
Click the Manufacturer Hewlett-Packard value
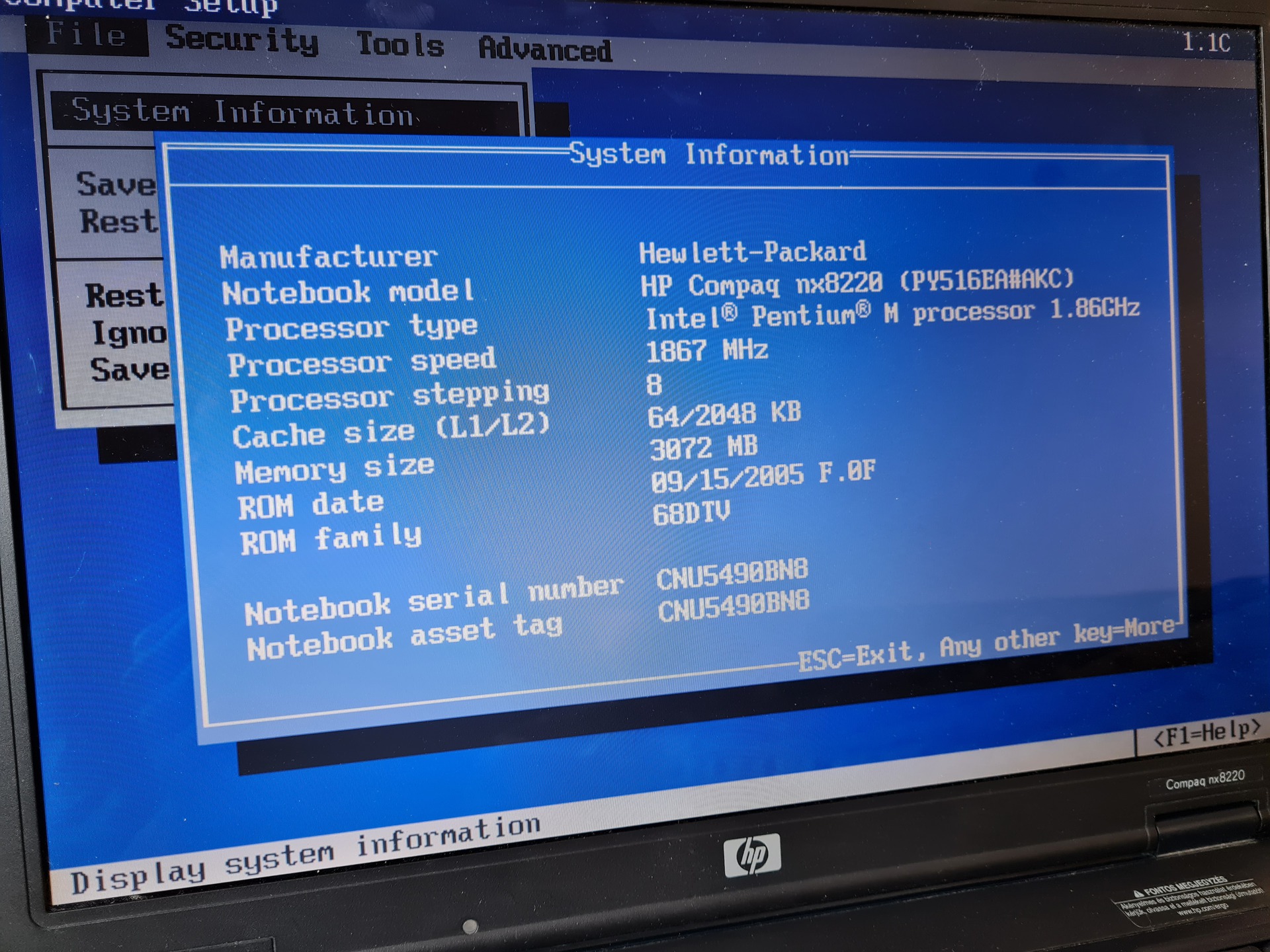point(752,253)
